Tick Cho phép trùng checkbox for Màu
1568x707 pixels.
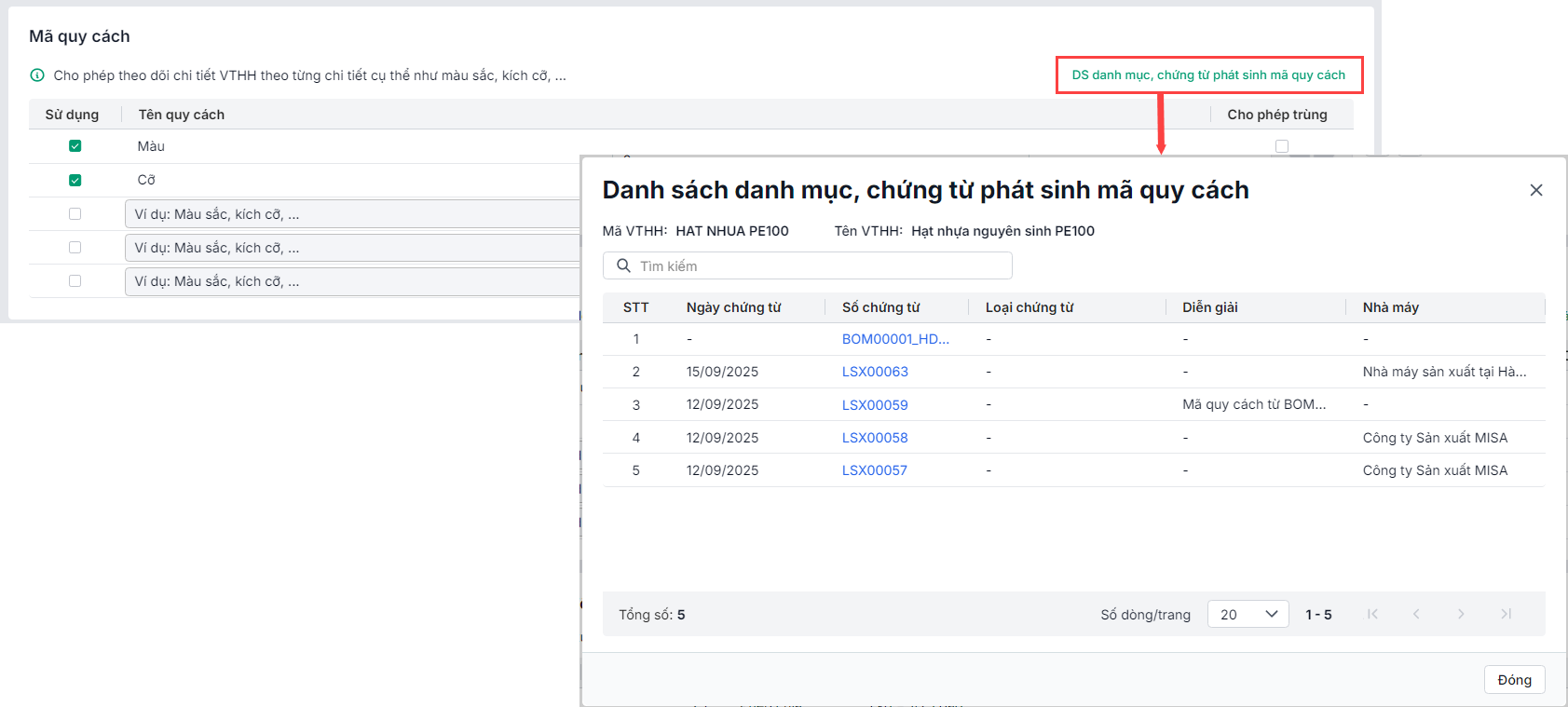pos(1282,146)
